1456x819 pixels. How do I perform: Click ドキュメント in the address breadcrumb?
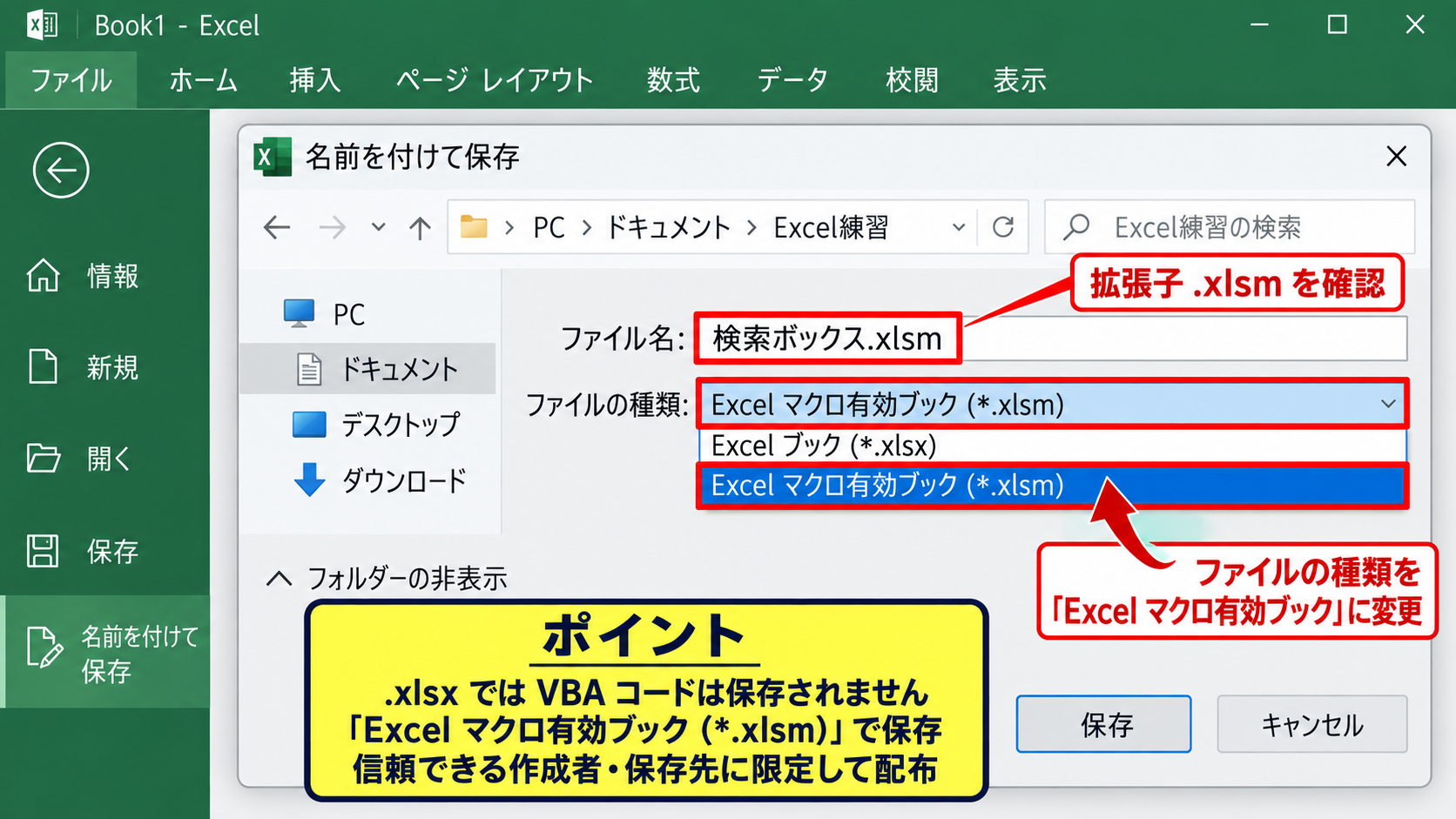click(667, 228)
